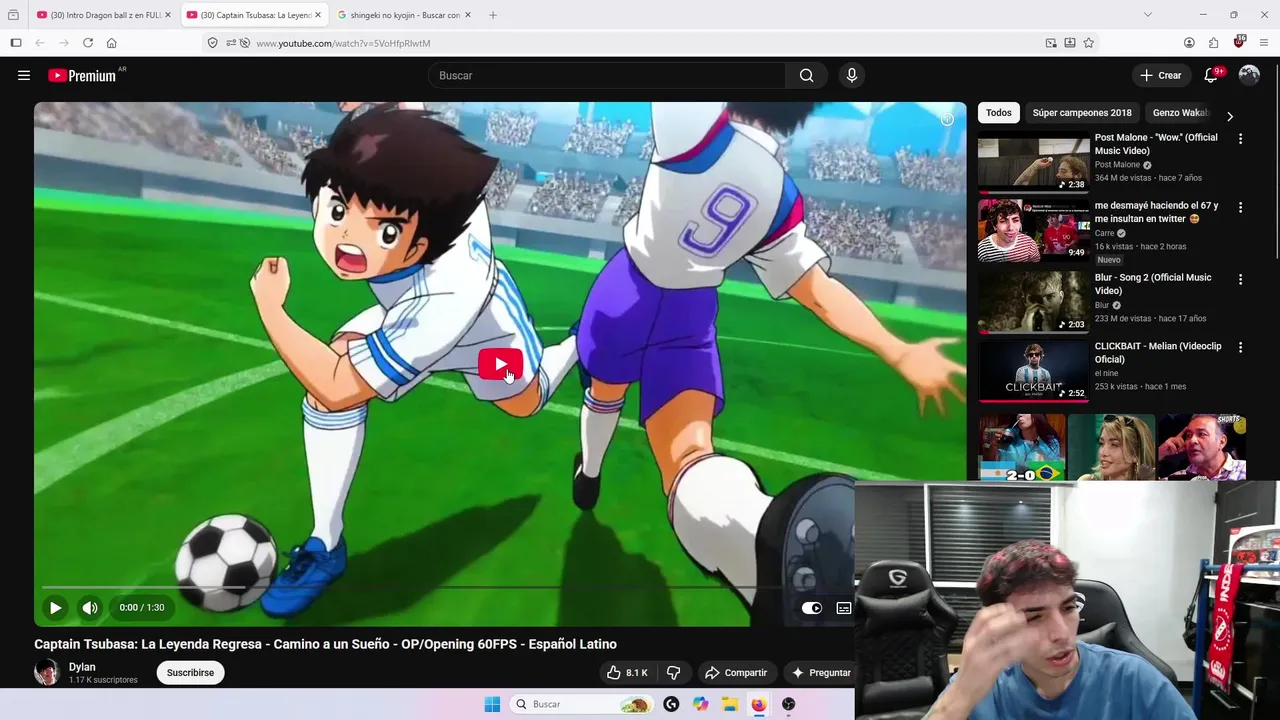Select the Genzo Wakabayashi chip
This screenshot has width=1280, height=720.
[1180, 113]
